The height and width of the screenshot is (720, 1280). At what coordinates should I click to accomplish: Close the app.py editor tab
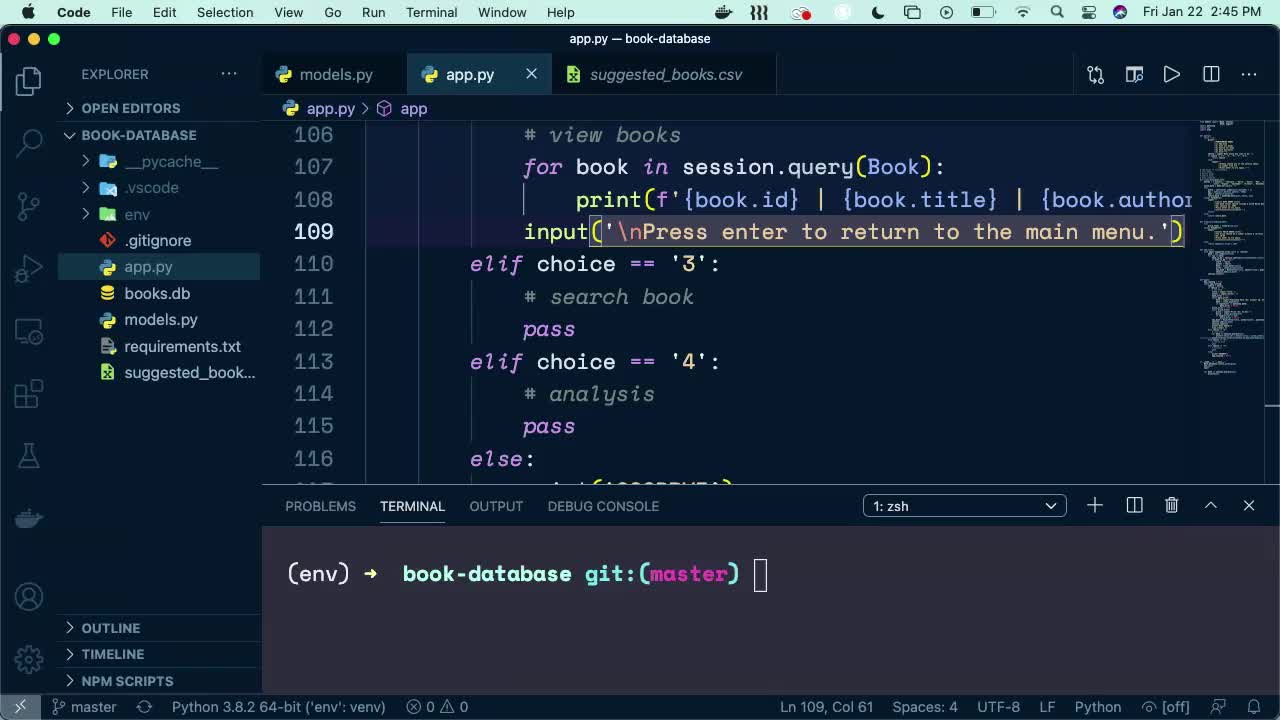(x=531, y=74)
